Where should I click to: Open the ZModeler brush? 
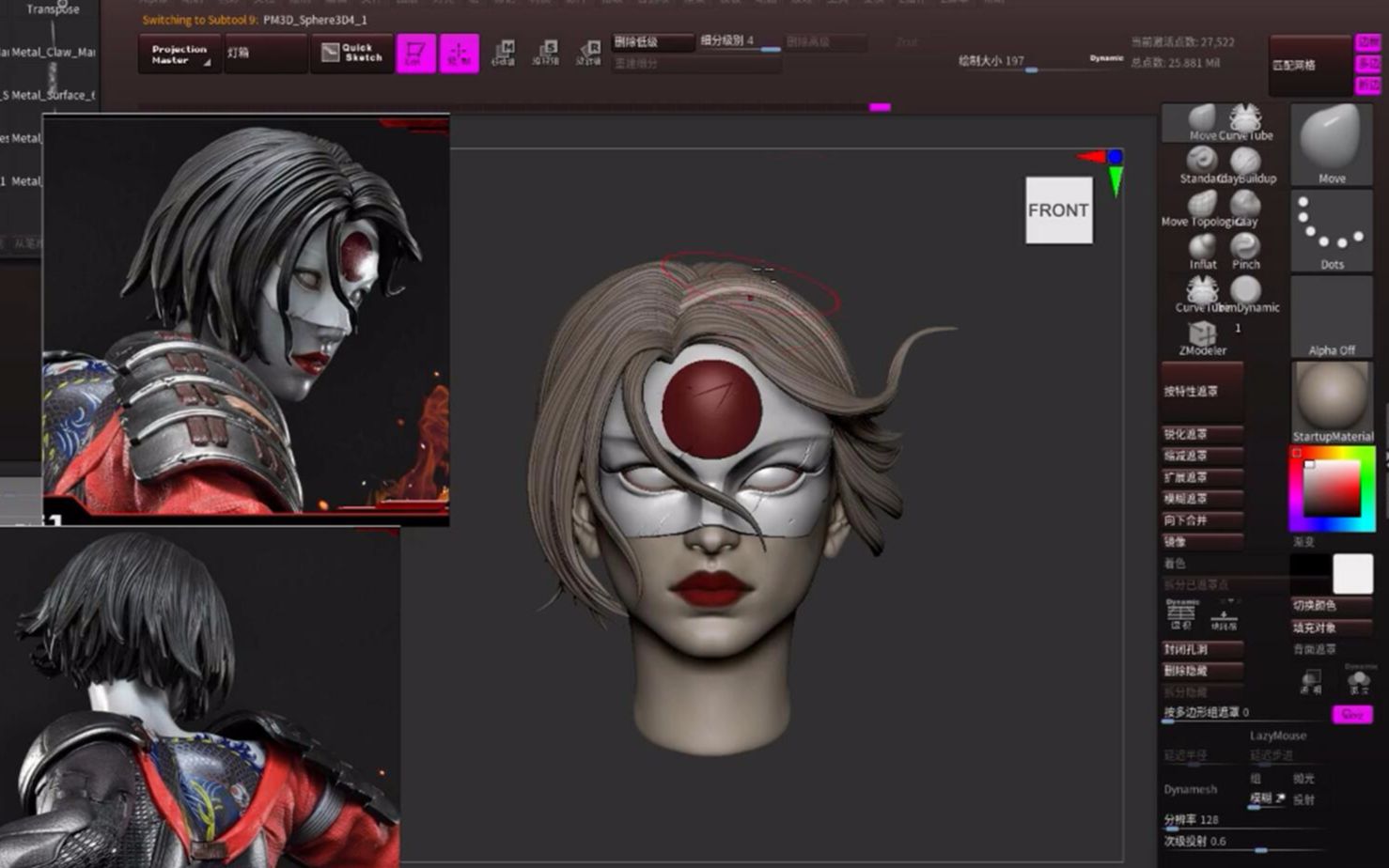1203,331
